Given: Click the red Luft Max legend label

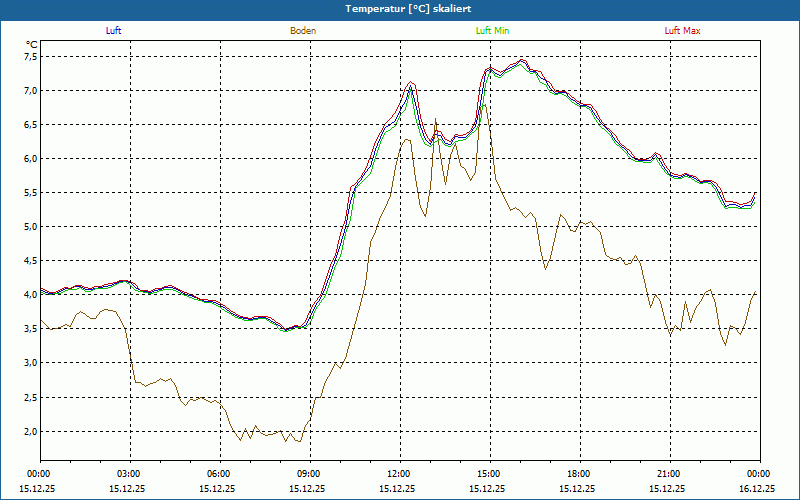Looking at the screenshot, I should [x=682, y=31].
